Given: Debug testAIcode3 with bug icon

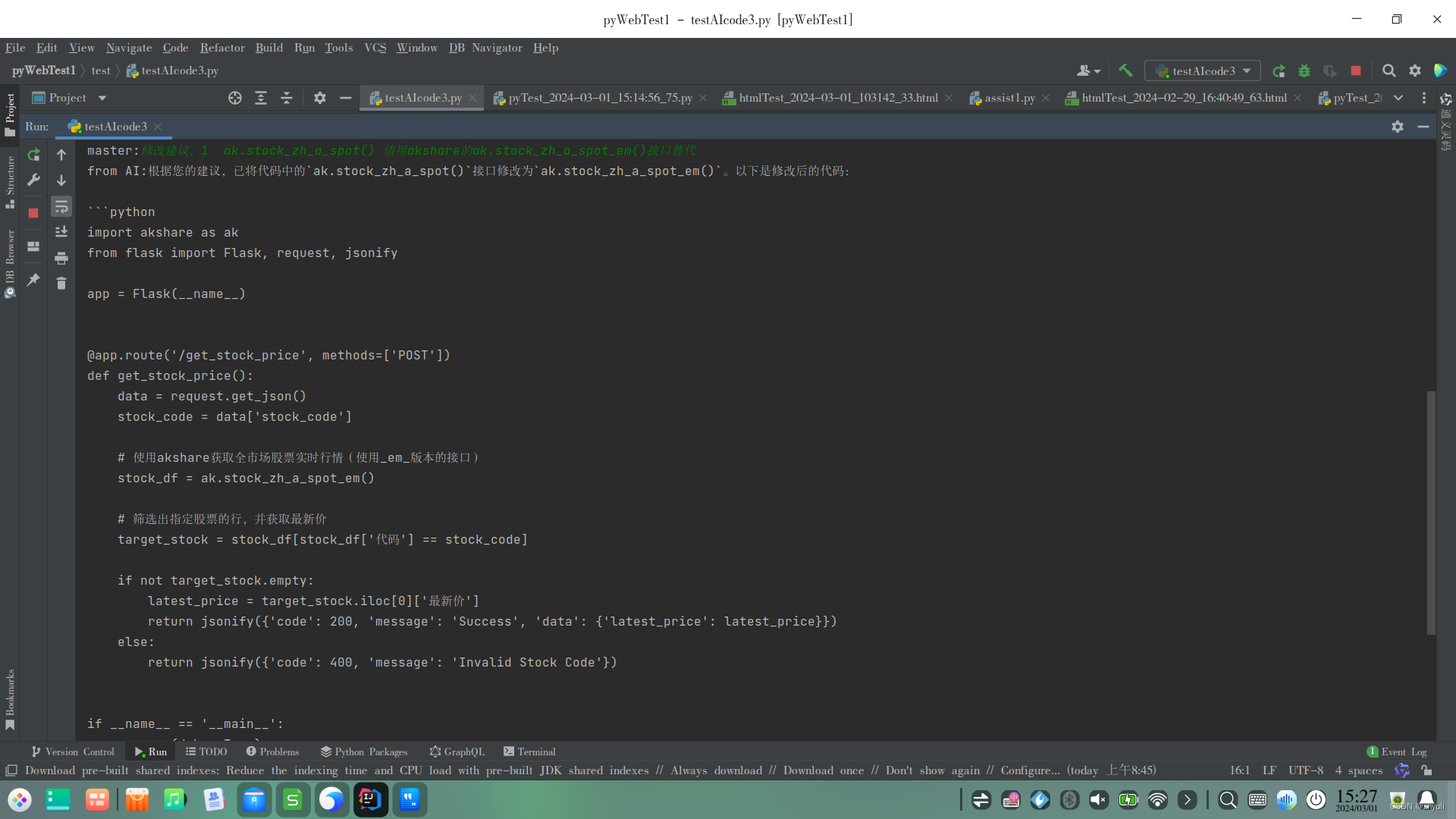Looking at the screenshot, I should tap(1304, 71).
